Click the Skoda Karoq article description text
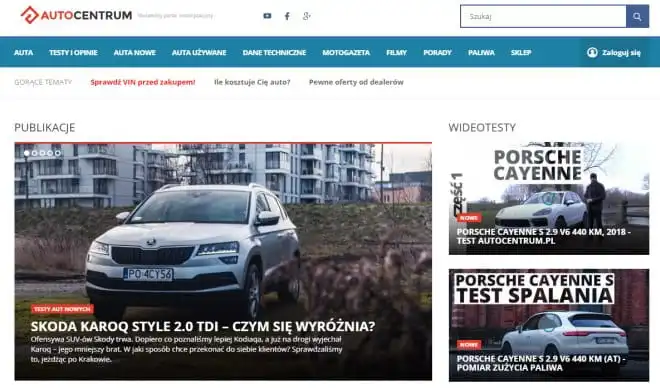This screenshot has height=389, width=660. [x=186, y=349]
